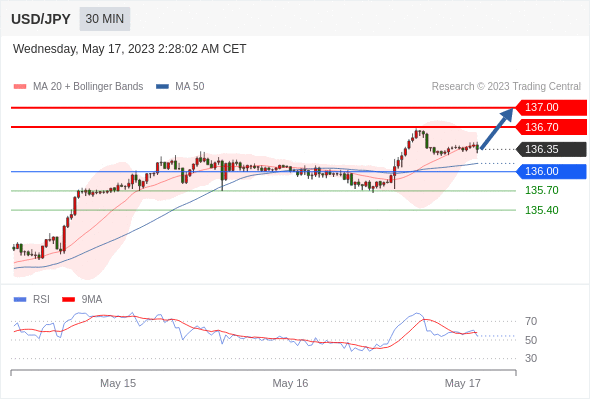
Task: Click the pink MA 20 color swatch
Action: pos(20,87)
